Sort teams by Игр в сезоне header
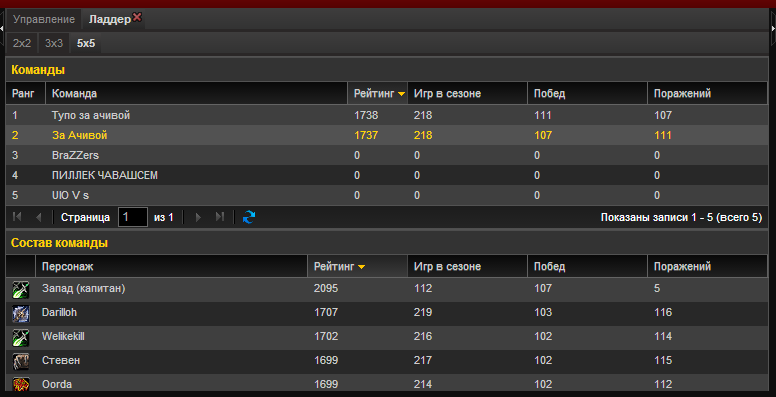 pyautogui.click(x=467, y=94)
